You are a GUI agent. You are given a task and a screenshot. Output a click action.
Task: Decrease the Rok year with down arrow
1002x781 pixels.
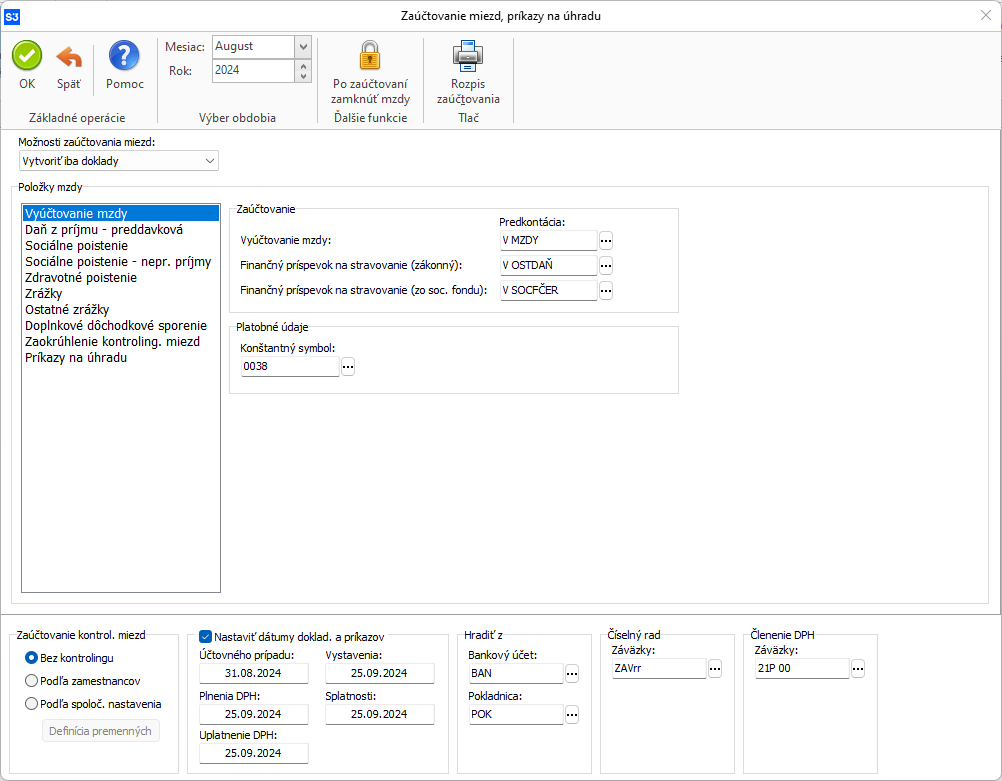pos(304,76)
